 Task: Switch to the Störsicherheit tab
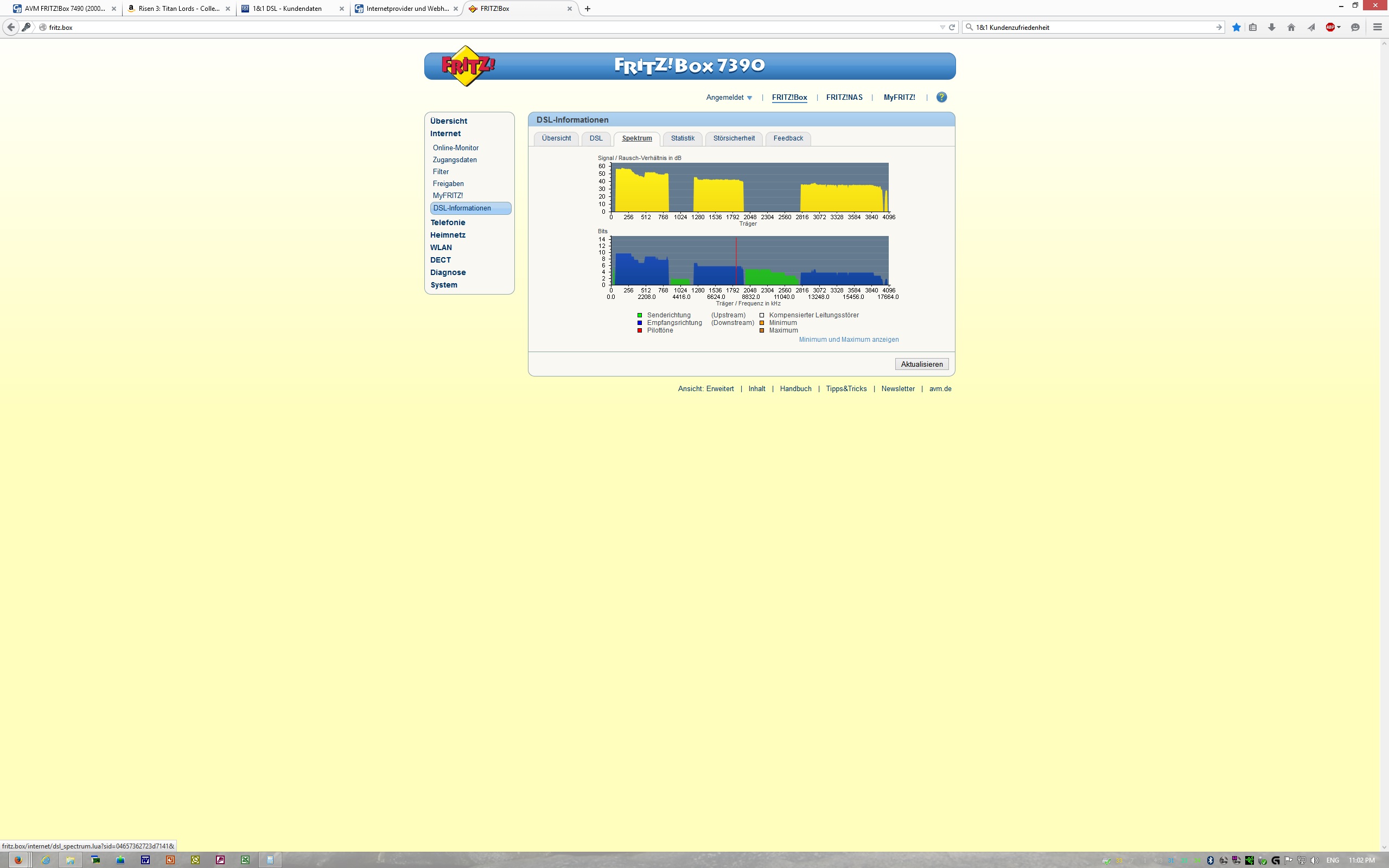734,138
